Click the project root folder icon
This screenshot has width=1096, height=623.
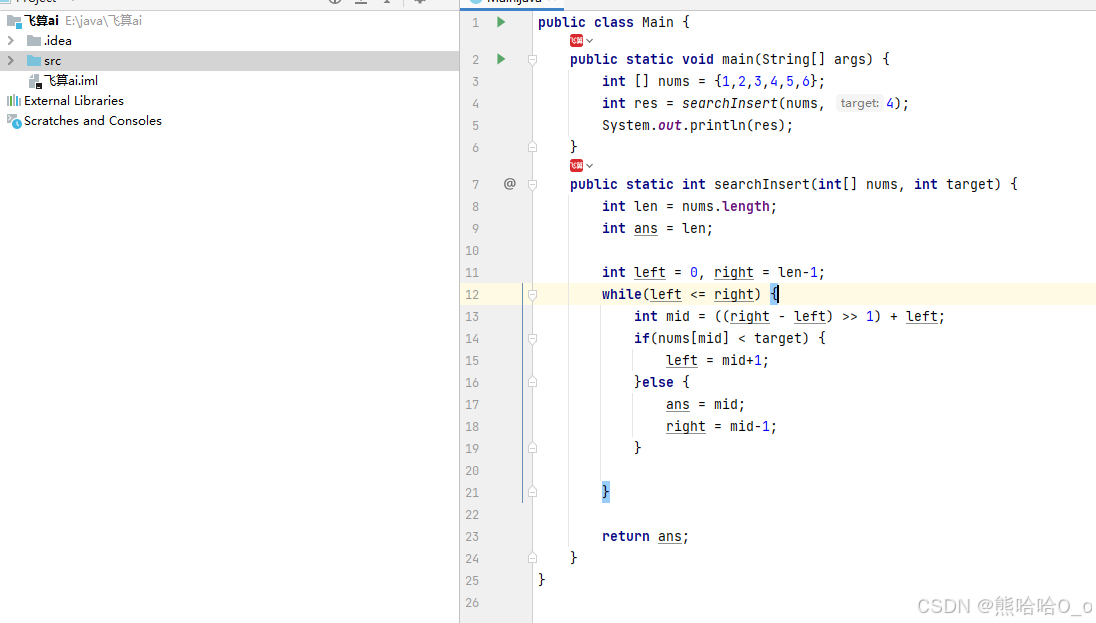(x=14, y=22)
